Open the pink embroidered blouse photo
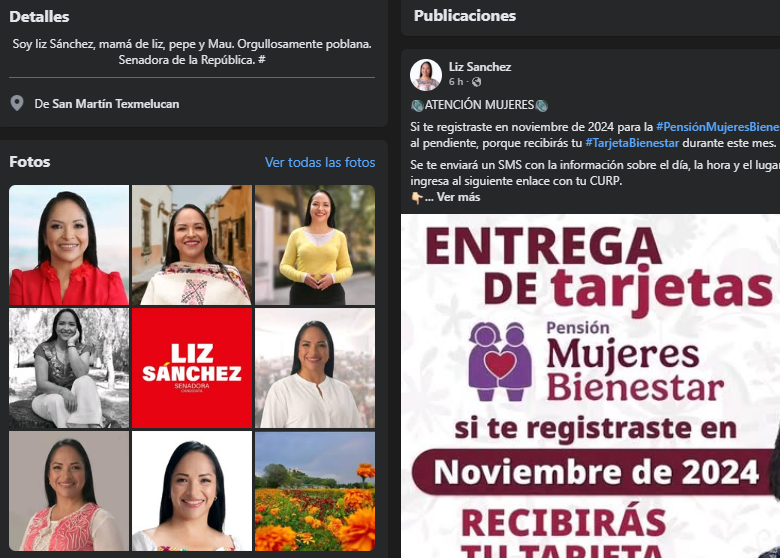Screen dimensions: 780x558 [x=69, y=491]
